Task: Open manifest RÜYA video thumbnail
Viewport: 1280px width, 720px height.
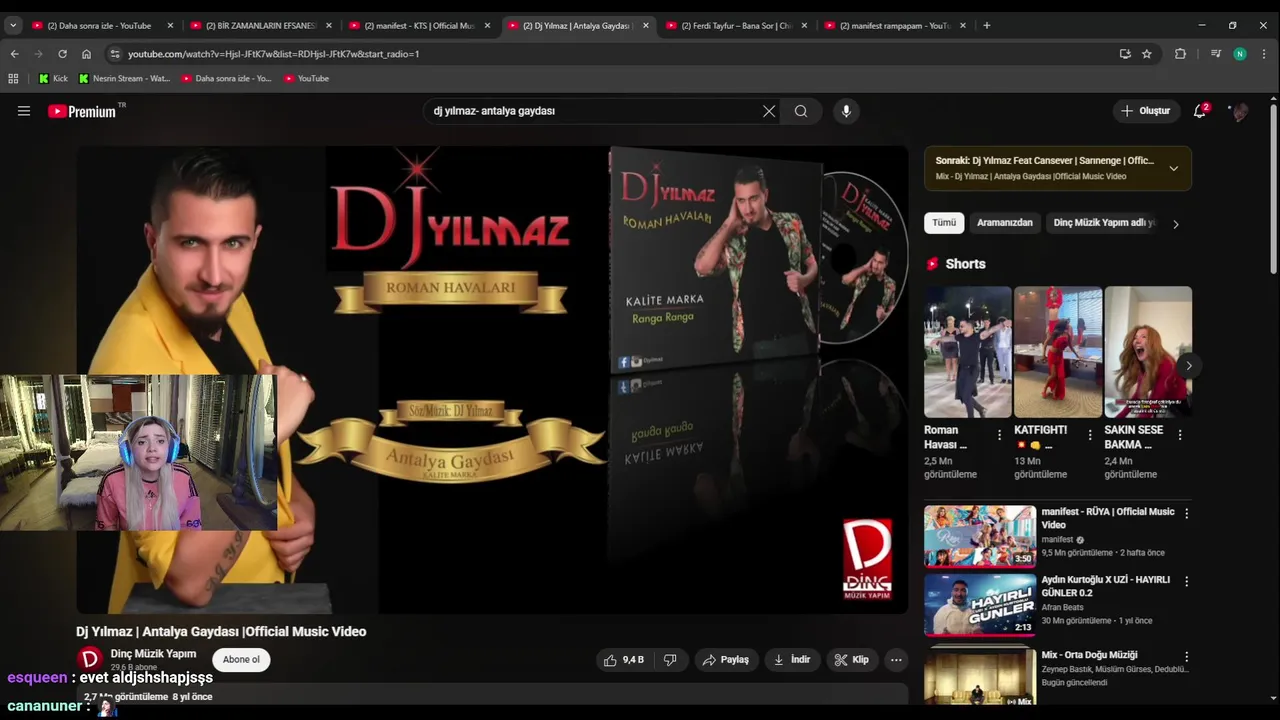Action: tap(980, 536)
